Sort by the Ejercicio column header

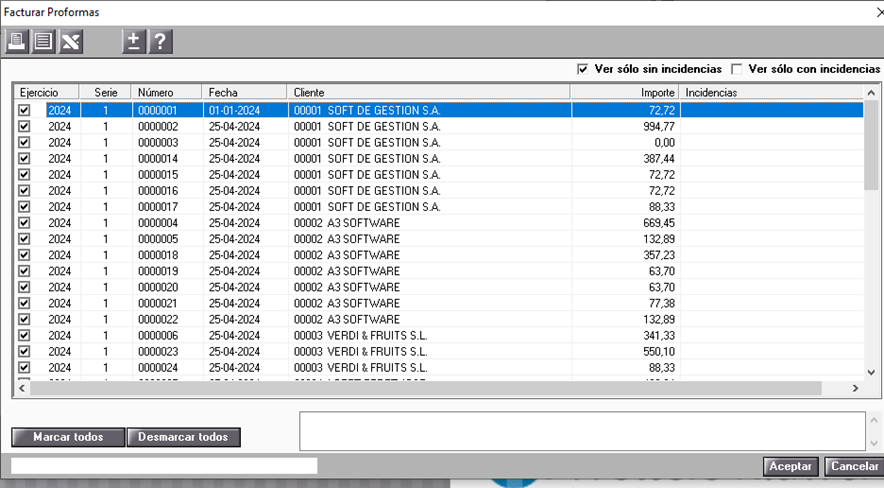click(47, 92)
